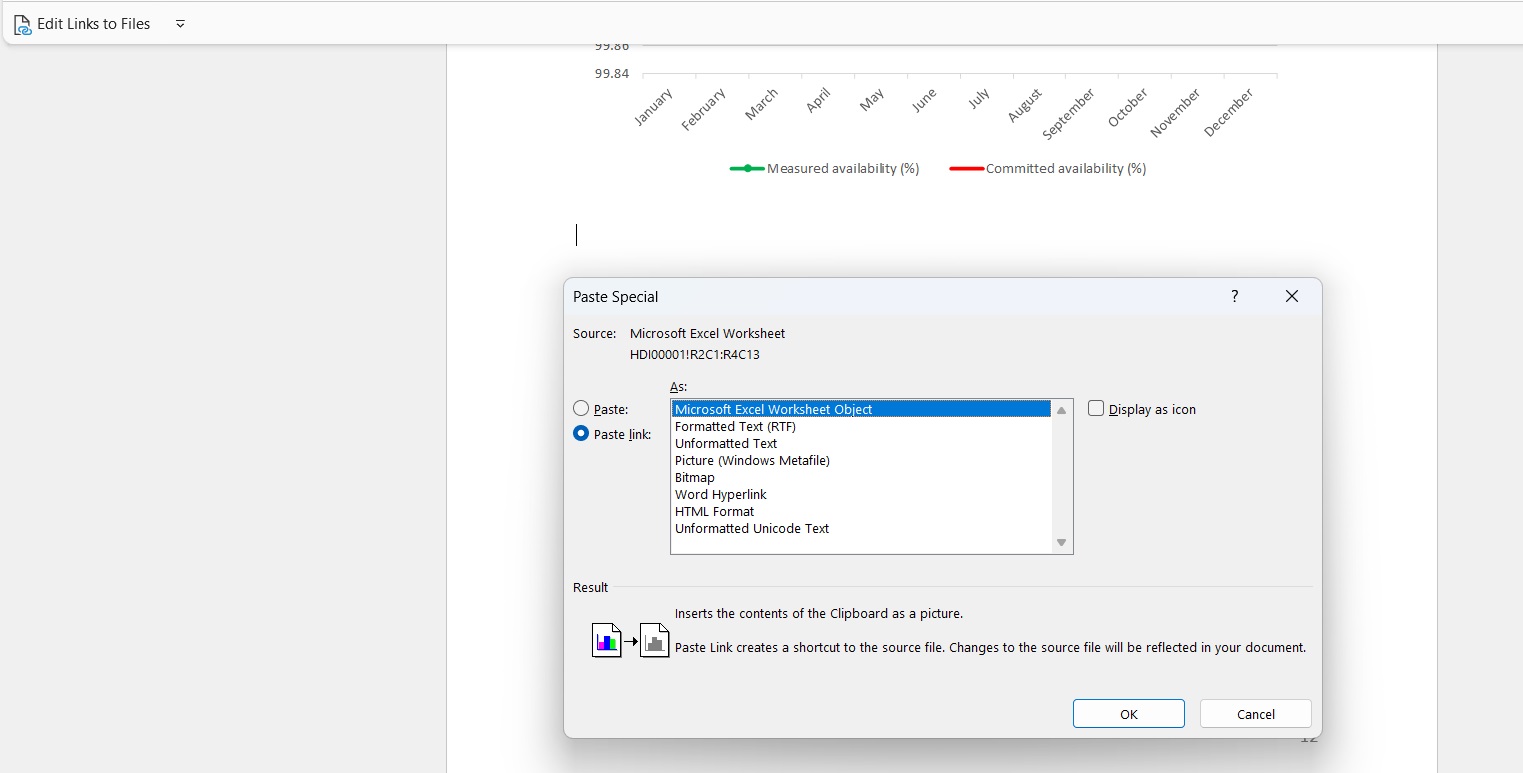The height and width of the screenshot is (773, 1523).
Task: Click Cancel in Paste Special dialog
Action: [1255, 714]
